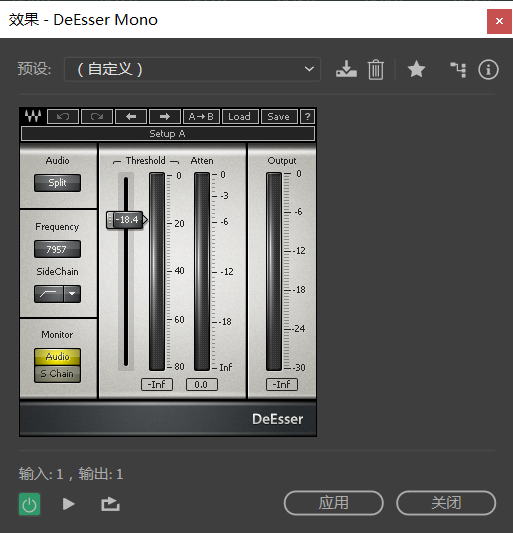Screen dimensions: 513x533
Task: Click the 应用 apply button
Action: (334, 503)
